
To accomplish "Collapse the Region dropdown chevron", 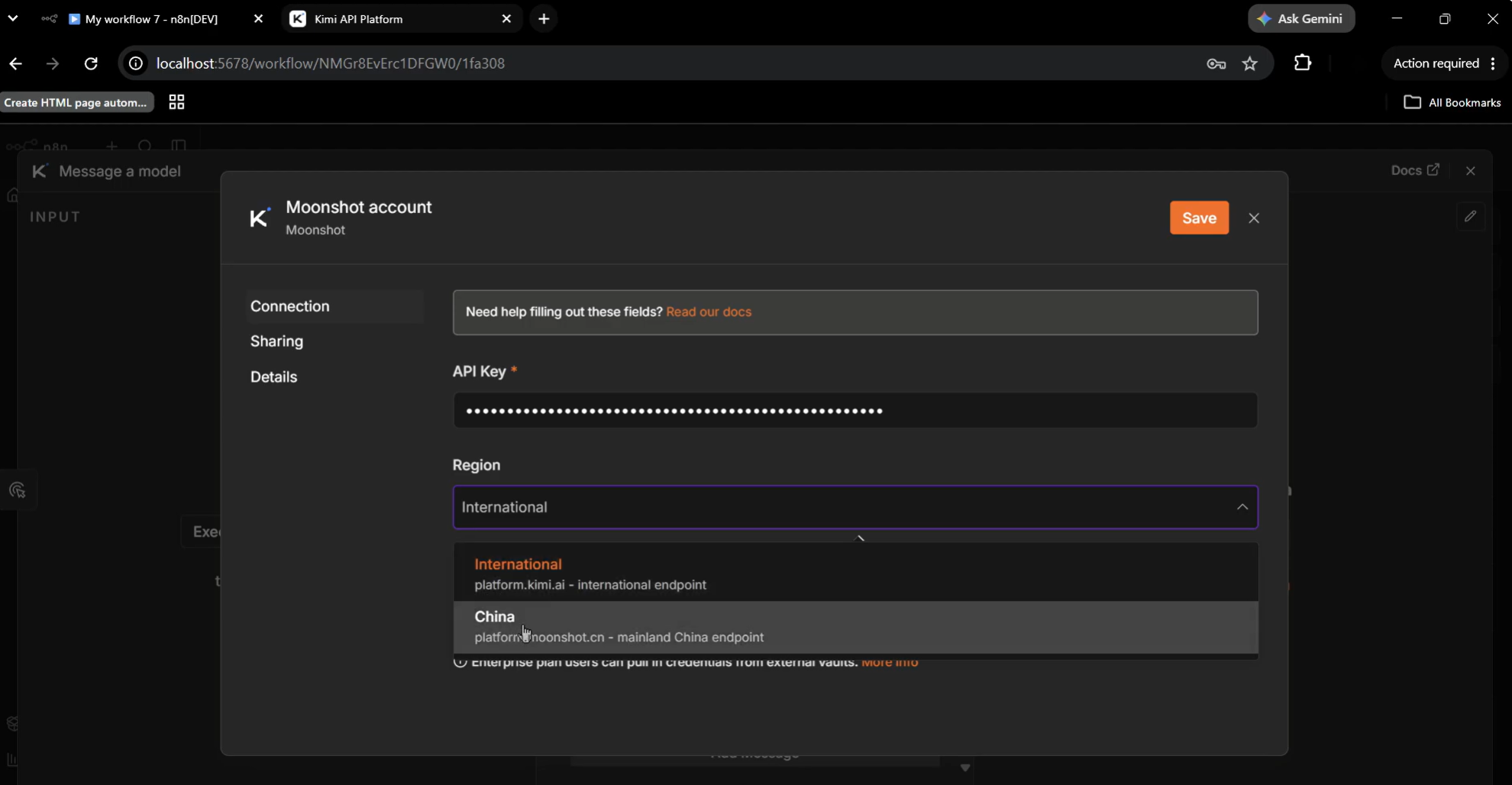I will click(x=1242, y=507).
